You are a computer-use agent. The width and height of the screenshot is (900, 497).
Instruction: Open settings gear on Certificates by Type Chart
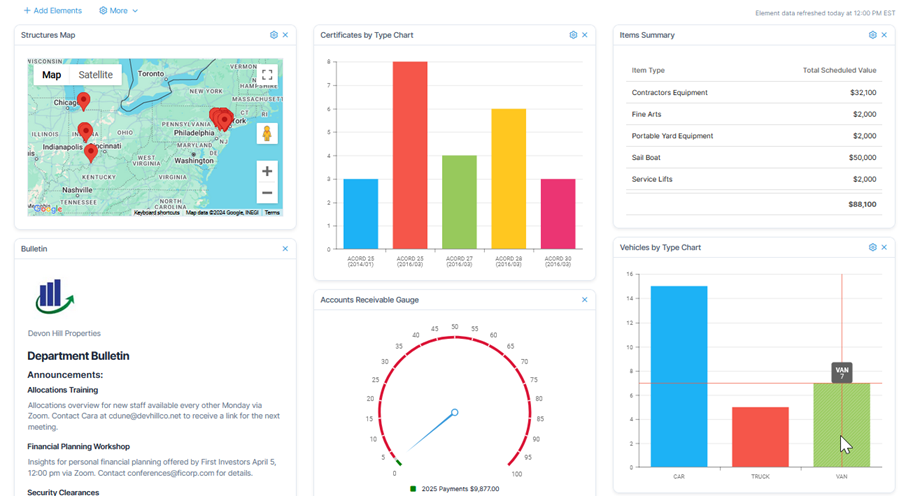573,35
